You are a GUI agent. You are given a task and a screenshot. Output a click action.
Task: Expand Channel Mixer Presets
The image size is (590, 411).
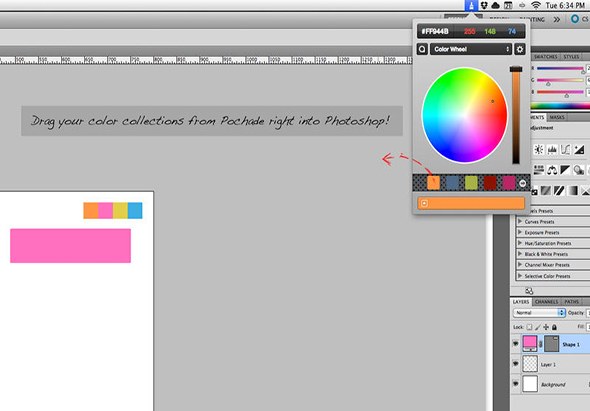pyautogui.click(x=520, y=265)
